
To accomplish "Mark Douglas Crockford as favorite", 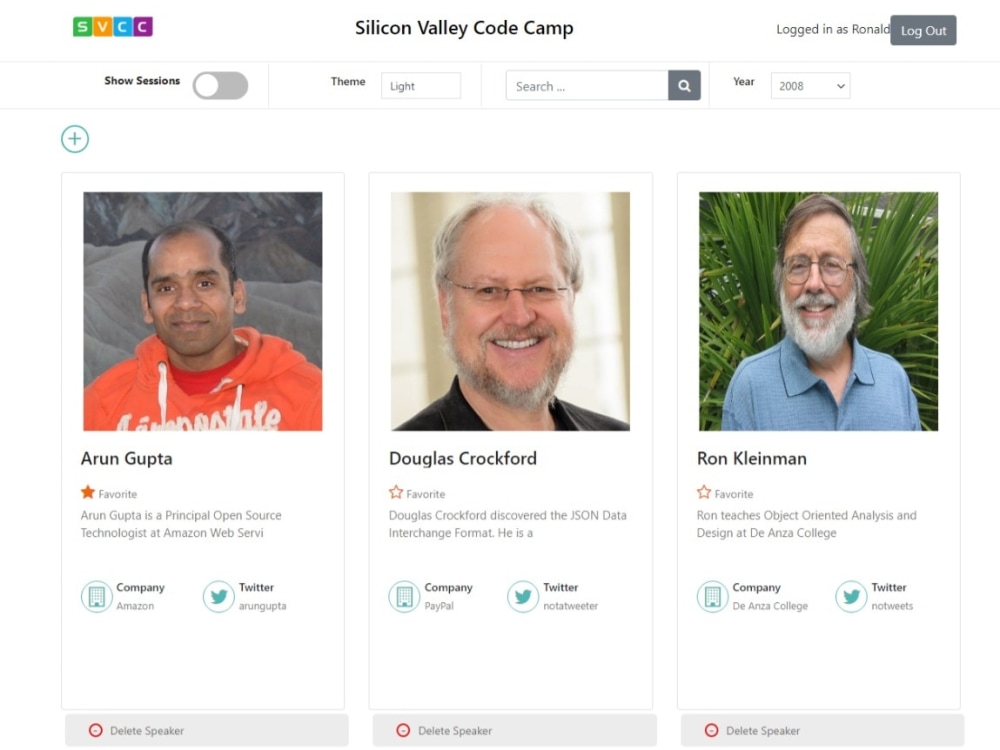I will [x=396, y=492].
